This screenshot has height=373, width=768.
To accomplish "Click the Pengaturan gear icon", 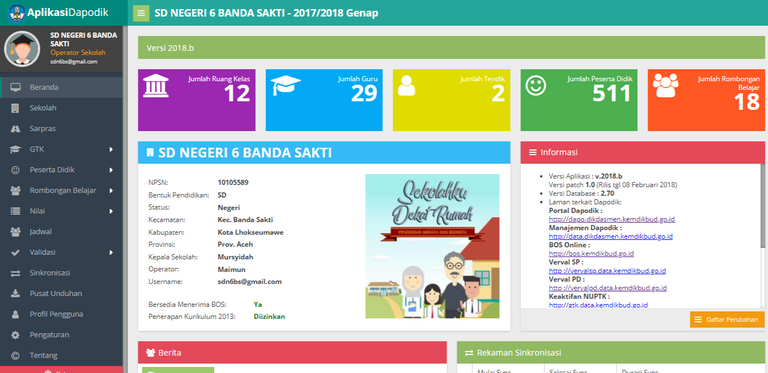I will point(16,335).
